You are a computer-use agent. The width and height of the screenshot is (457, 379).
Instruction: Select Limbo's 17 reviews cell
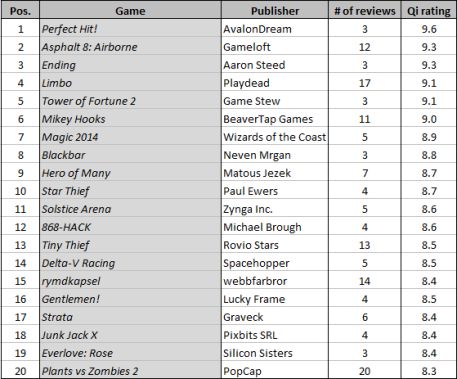click(365, 83)
